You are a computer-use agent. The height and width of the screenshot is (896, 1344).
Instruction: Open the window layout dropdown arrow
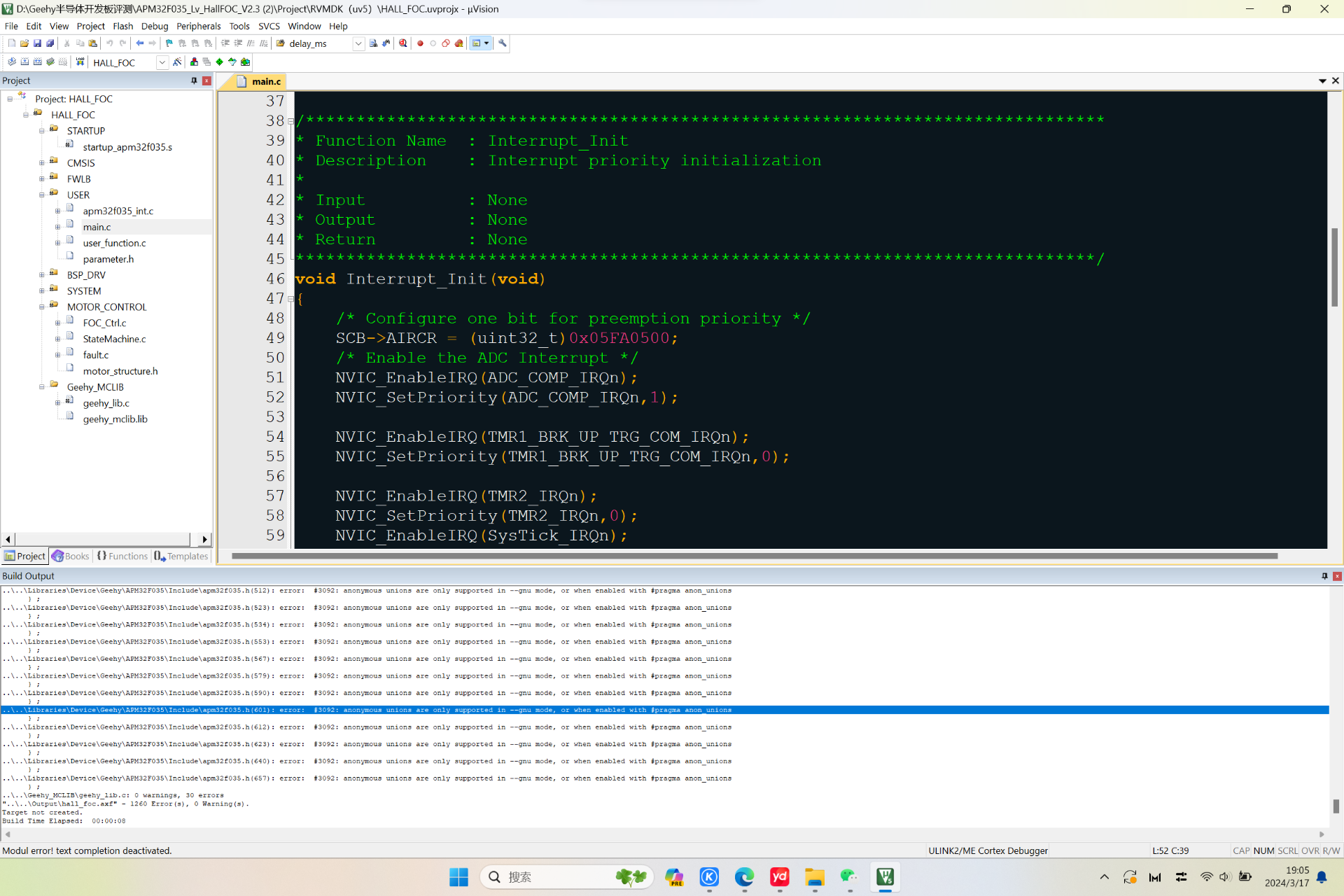tap(486, 43)
